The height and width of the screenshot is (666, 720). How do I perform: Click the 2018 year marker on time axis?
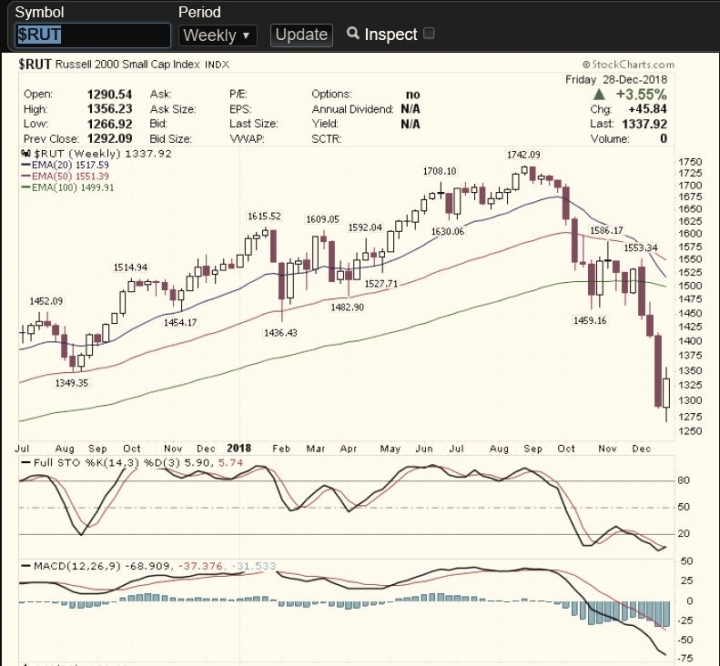[239, 449]
